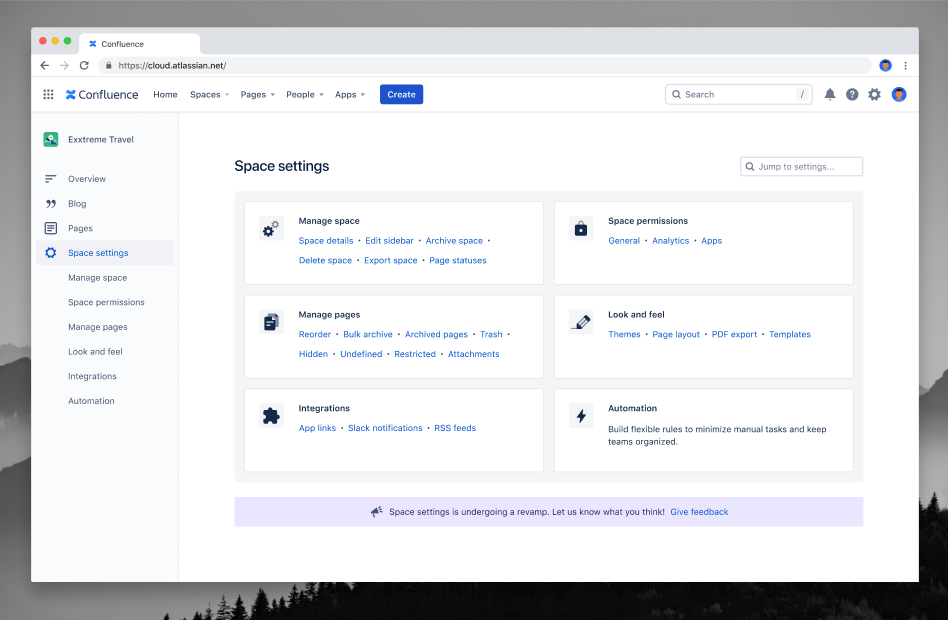948x620 pixels.
Task: Click the Create button
Action: coord(401,94)
